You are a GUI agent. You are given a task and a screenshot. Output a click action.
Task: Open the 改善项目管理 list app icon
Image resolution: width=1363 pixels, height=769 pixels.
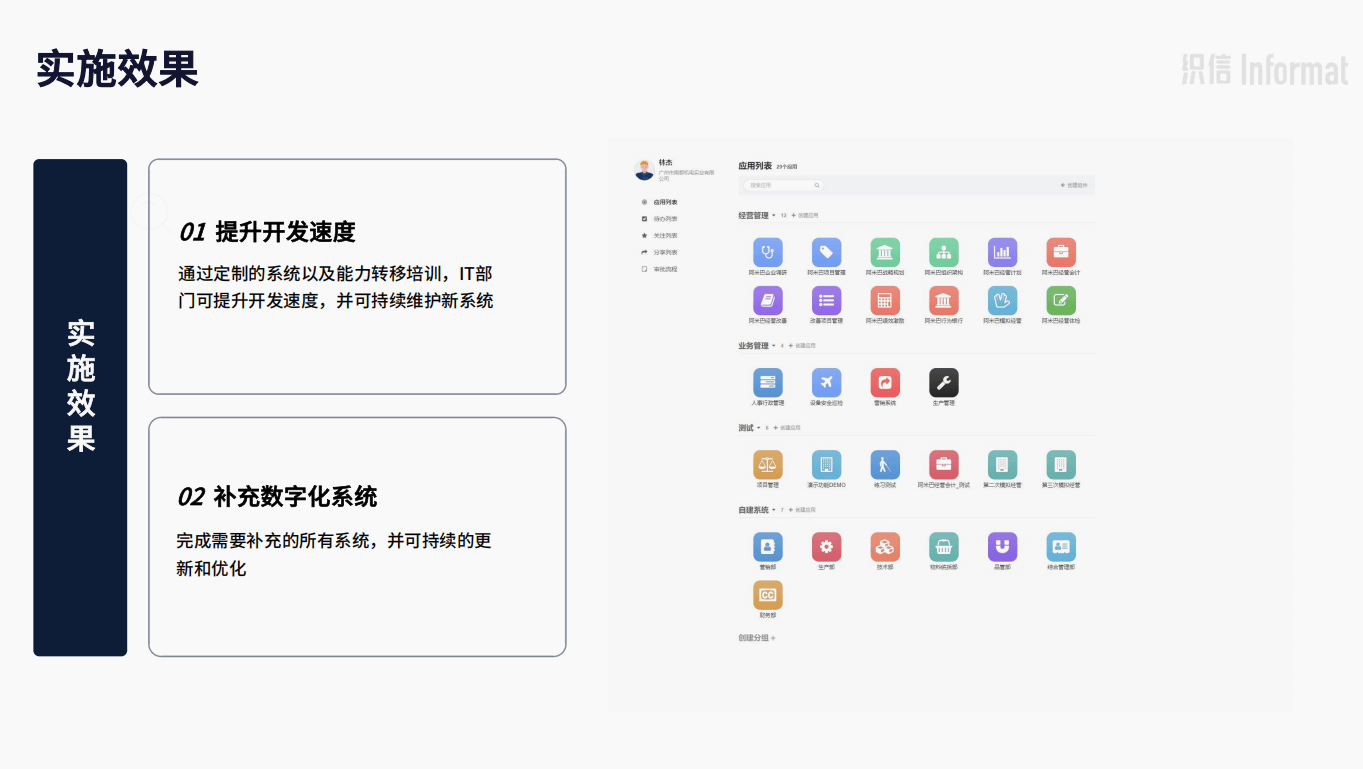coord(826,301)
